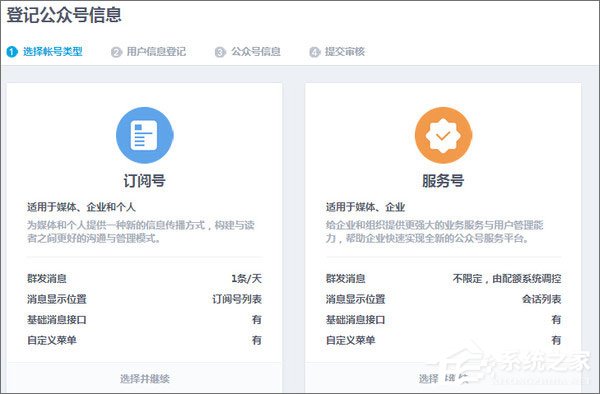Click 有 value beside 服务号 自定义菜单
Screen dimensions: 600x394
556,340
